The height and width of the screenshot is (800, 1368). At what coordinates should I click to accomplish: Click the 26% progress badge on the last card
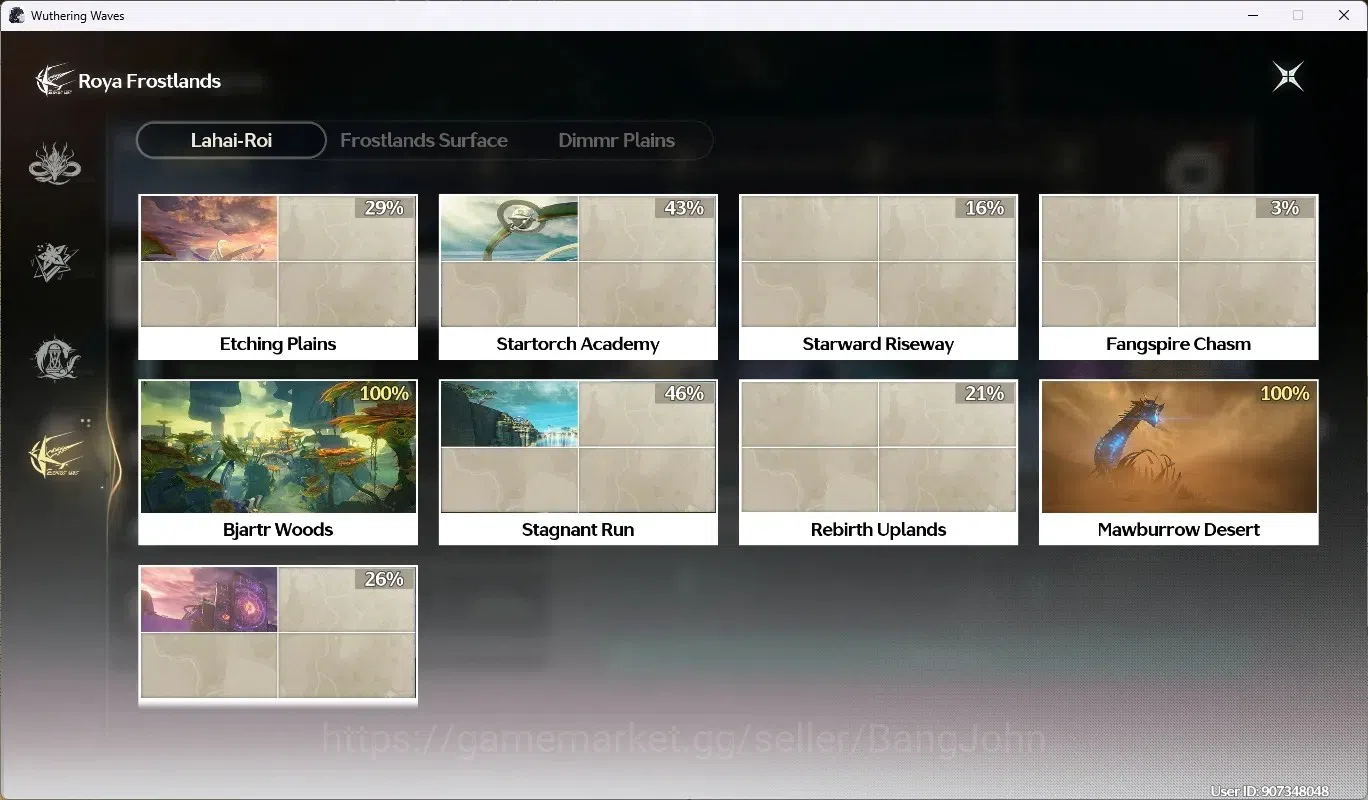click(x=384, y=579)
